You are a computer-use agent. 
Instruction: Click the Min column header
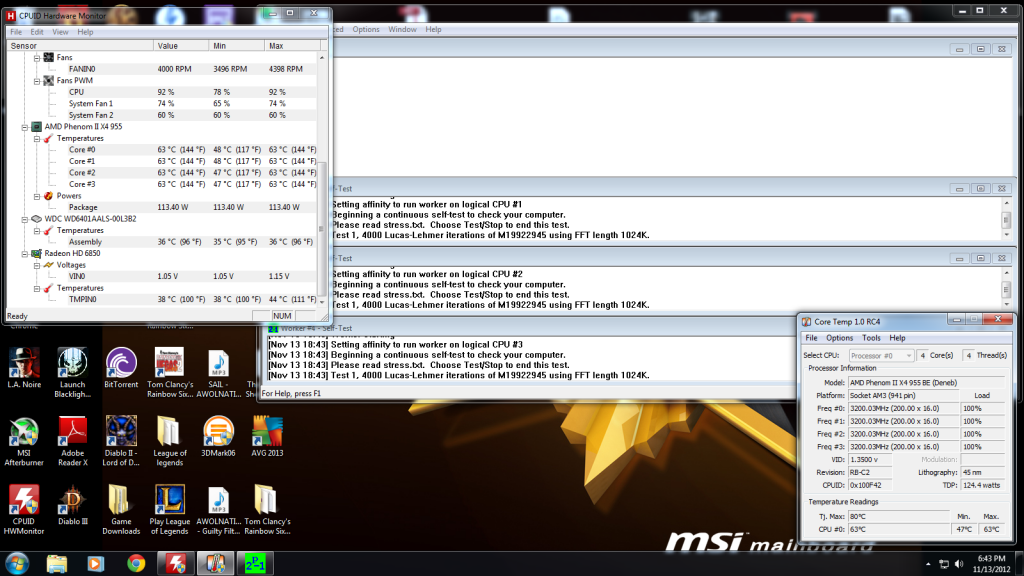[237, 46]
